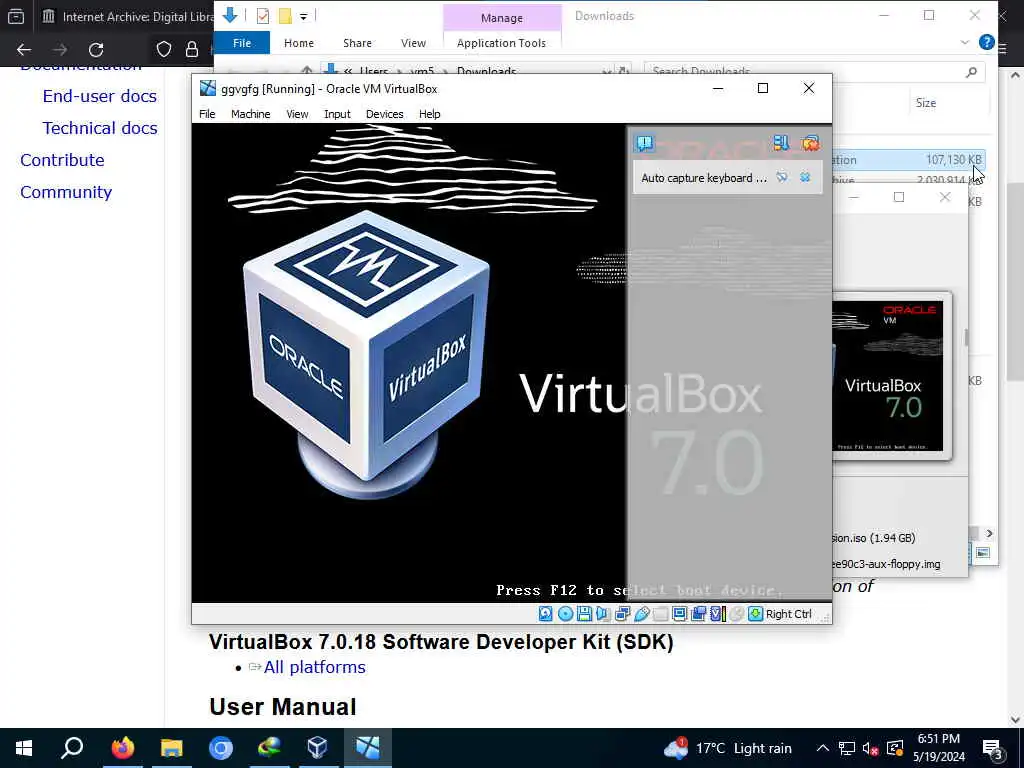Switch to Home tab in File Explorer
The width and height of the screenshot is (1024, 768).
tap(299, 43)
